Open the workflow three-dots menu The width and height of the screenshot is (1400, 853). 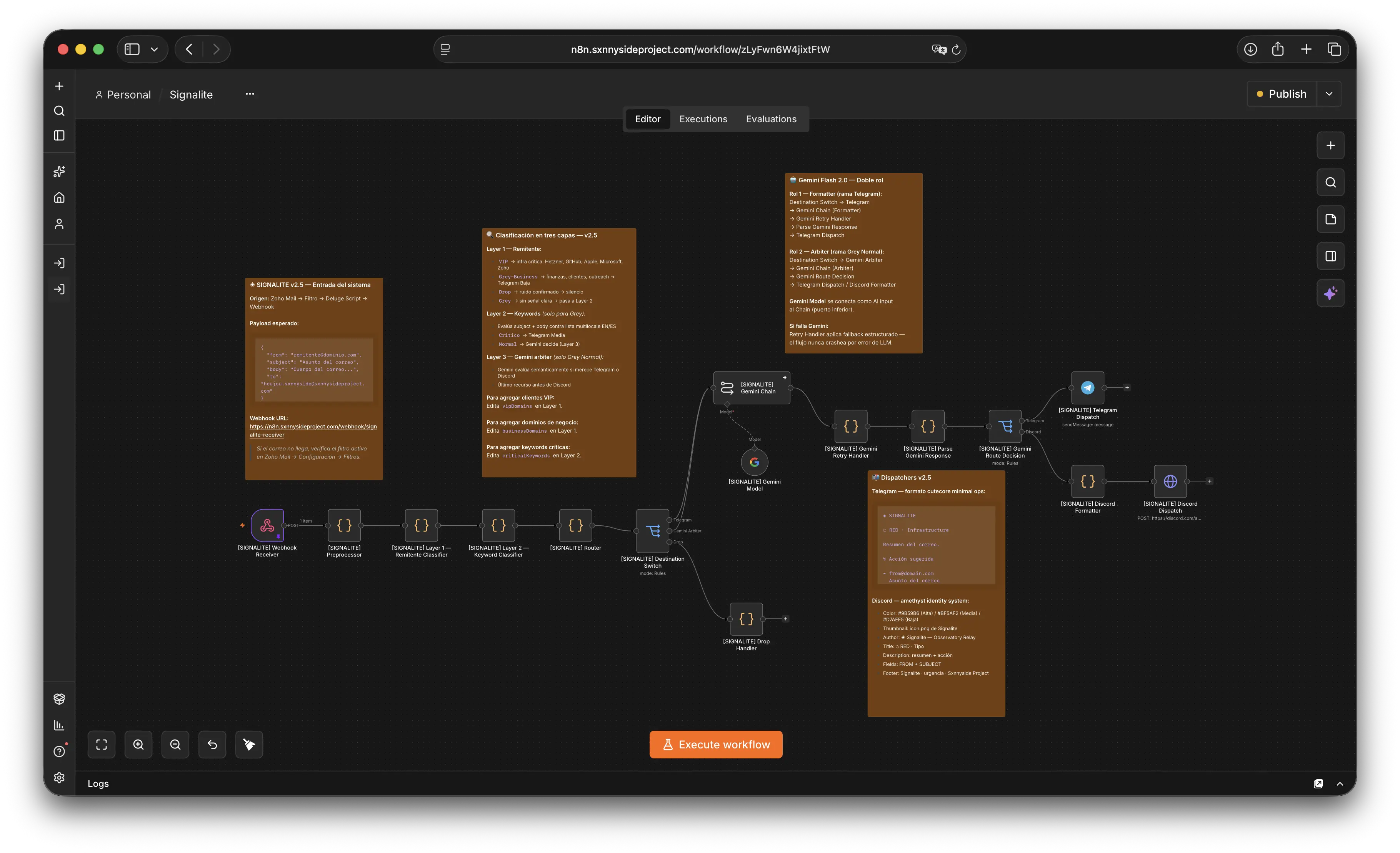(250, 94)
